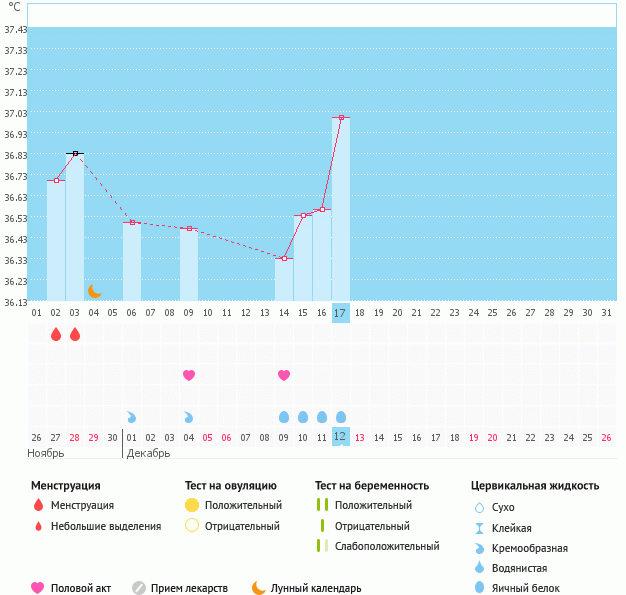Click the egg white fluid icon on day 15
This screenshot has width=626, height=595.
point(303,416)
